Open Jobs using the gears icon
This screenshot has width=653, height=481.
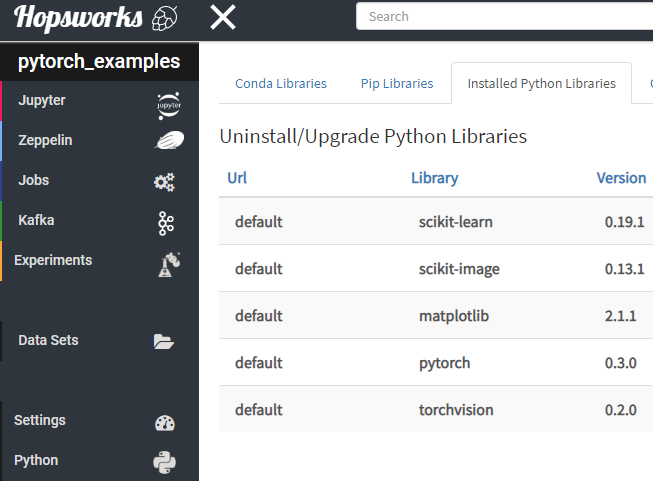pos(165,182)
